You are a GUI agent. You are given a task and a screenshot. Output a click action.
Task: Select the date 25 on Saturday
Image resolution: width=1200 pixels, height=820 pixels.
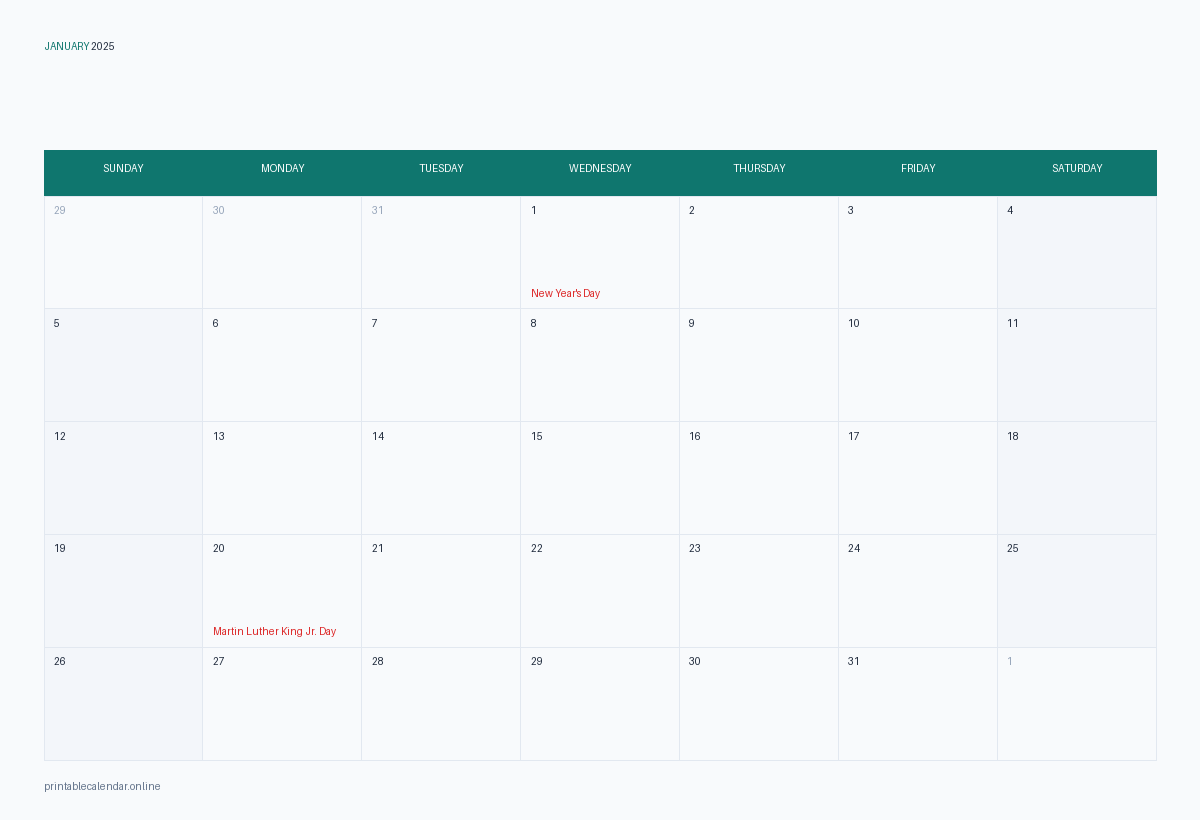(1077, 591)
